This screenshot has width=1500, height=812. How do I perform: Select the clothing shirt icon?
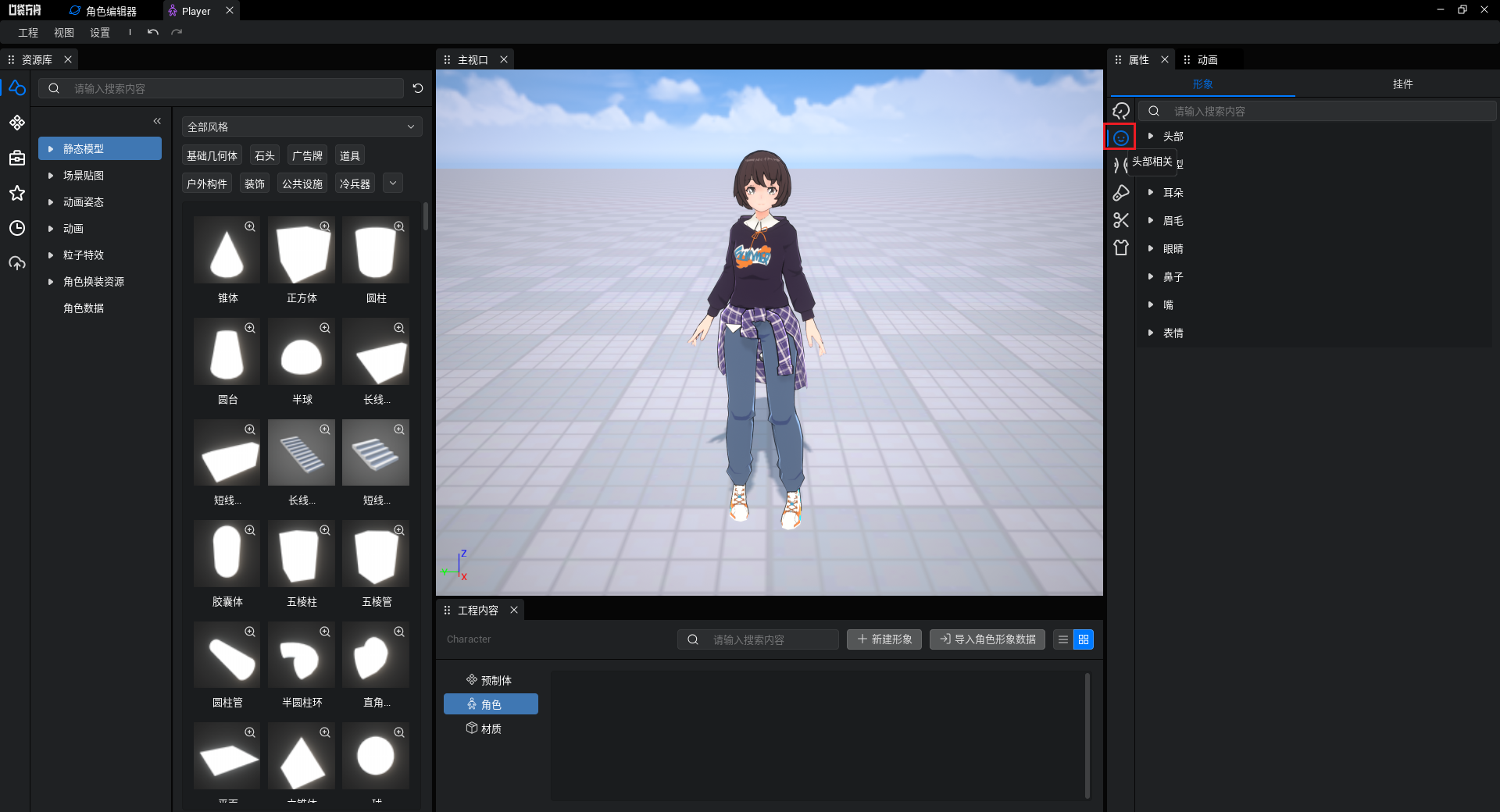coord(1121,248)
